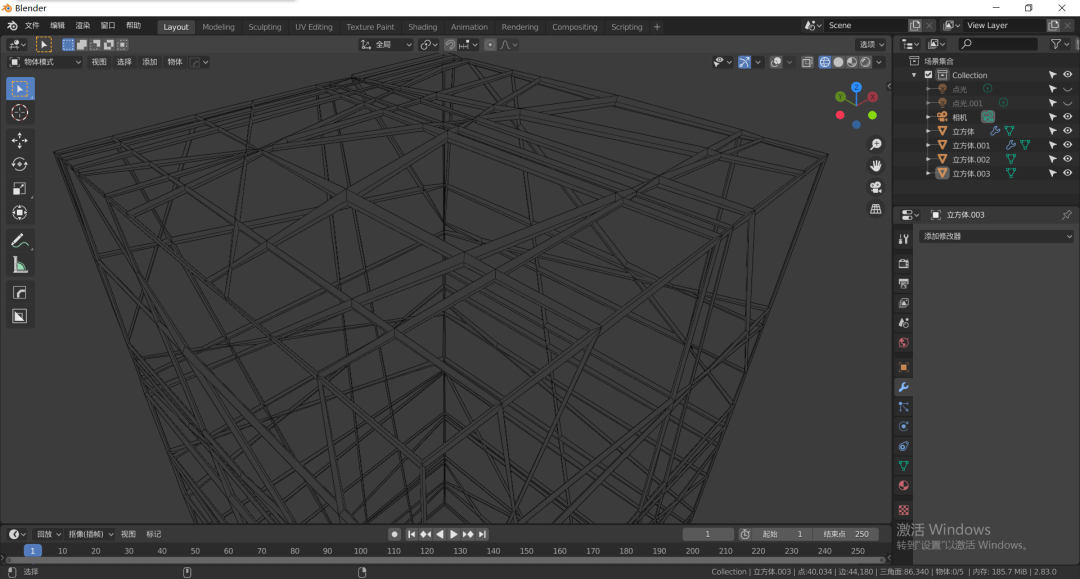Toggle camera view in the viewport
This screenshot has width=1080, height=579.
pyautogui.click(x=875, y=187)
